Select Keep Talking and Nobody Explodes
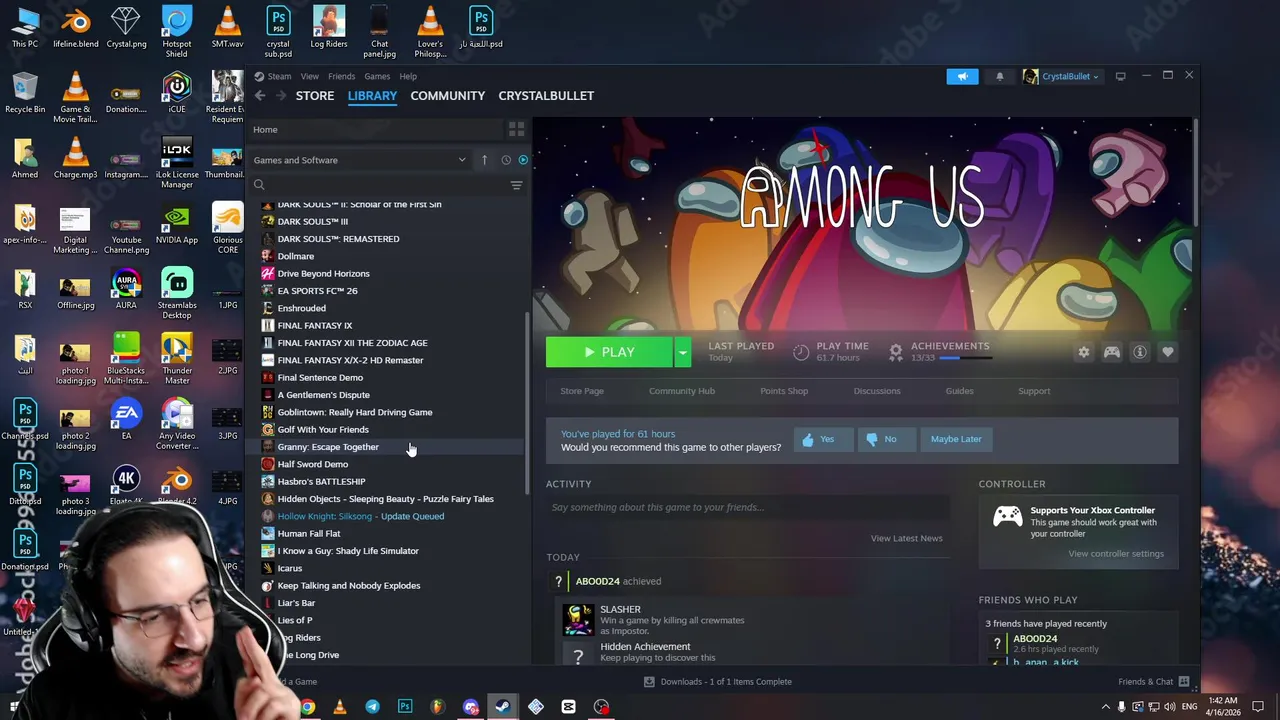The image size is (1280, 720). point(348,586)
